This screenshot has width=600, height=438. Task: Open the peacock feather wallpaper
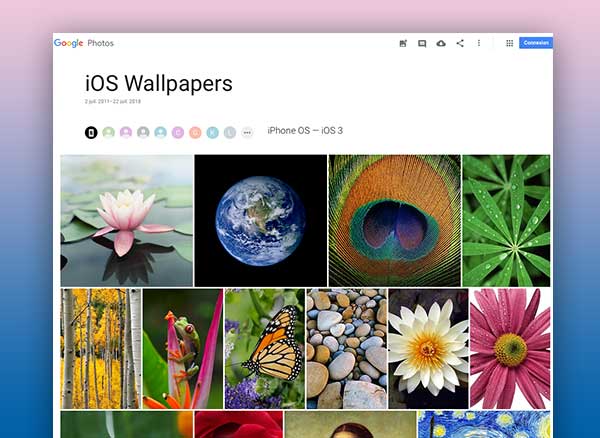pyautogui.click(x=395, y=221)
